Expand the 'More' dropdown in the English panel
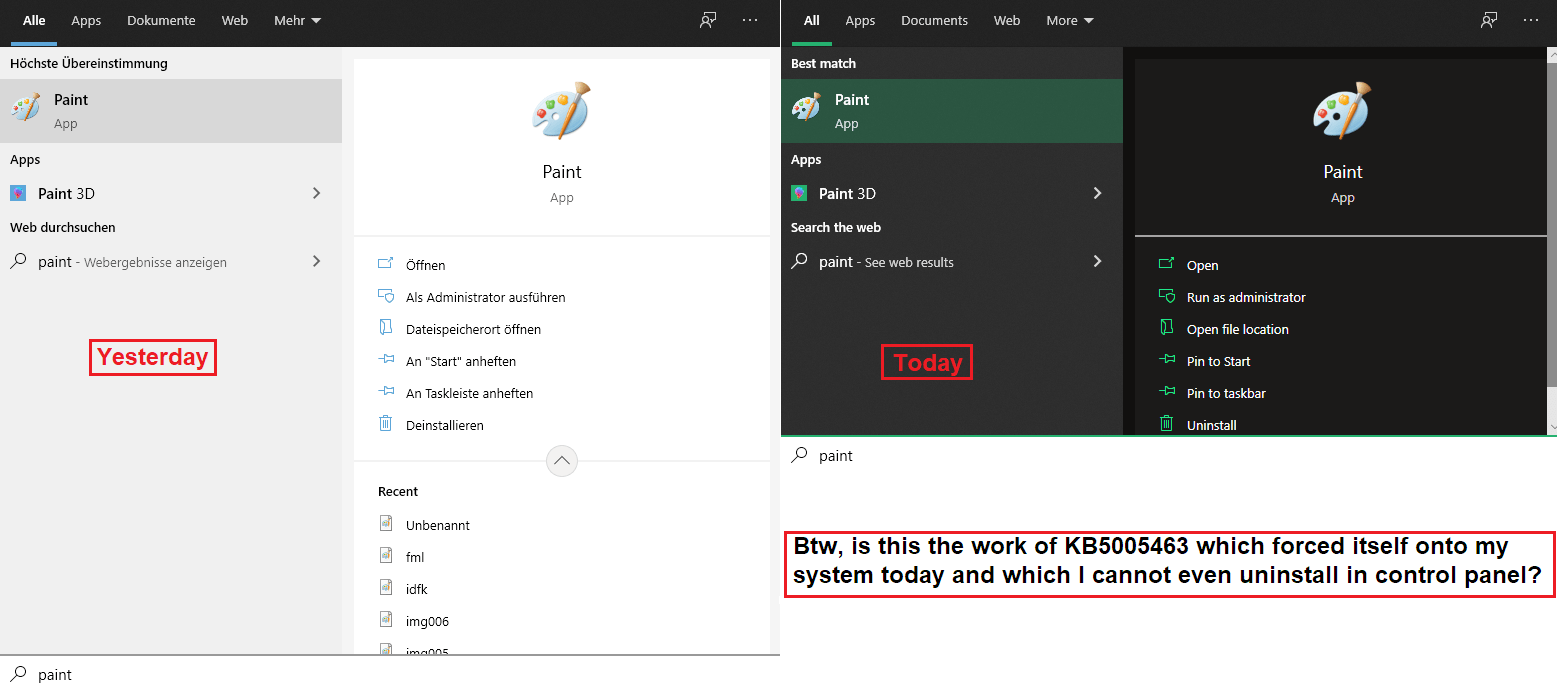The image size is (1557, 690). (1070, 20)
